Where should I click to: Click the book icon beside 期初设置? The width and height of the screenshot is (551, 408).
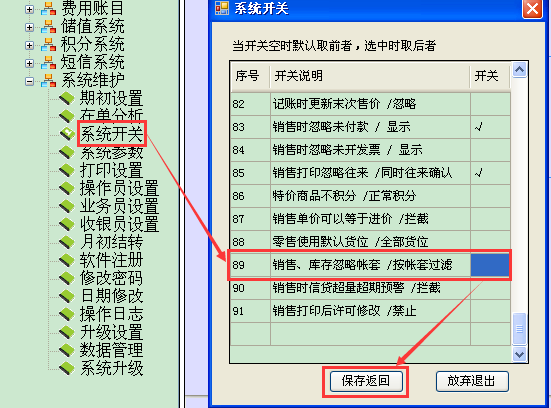click(x=66, y=98)
